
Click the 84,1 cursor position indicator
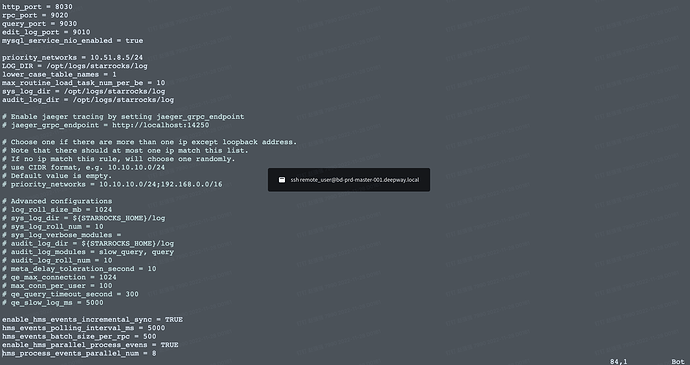(x=619, y=361)
